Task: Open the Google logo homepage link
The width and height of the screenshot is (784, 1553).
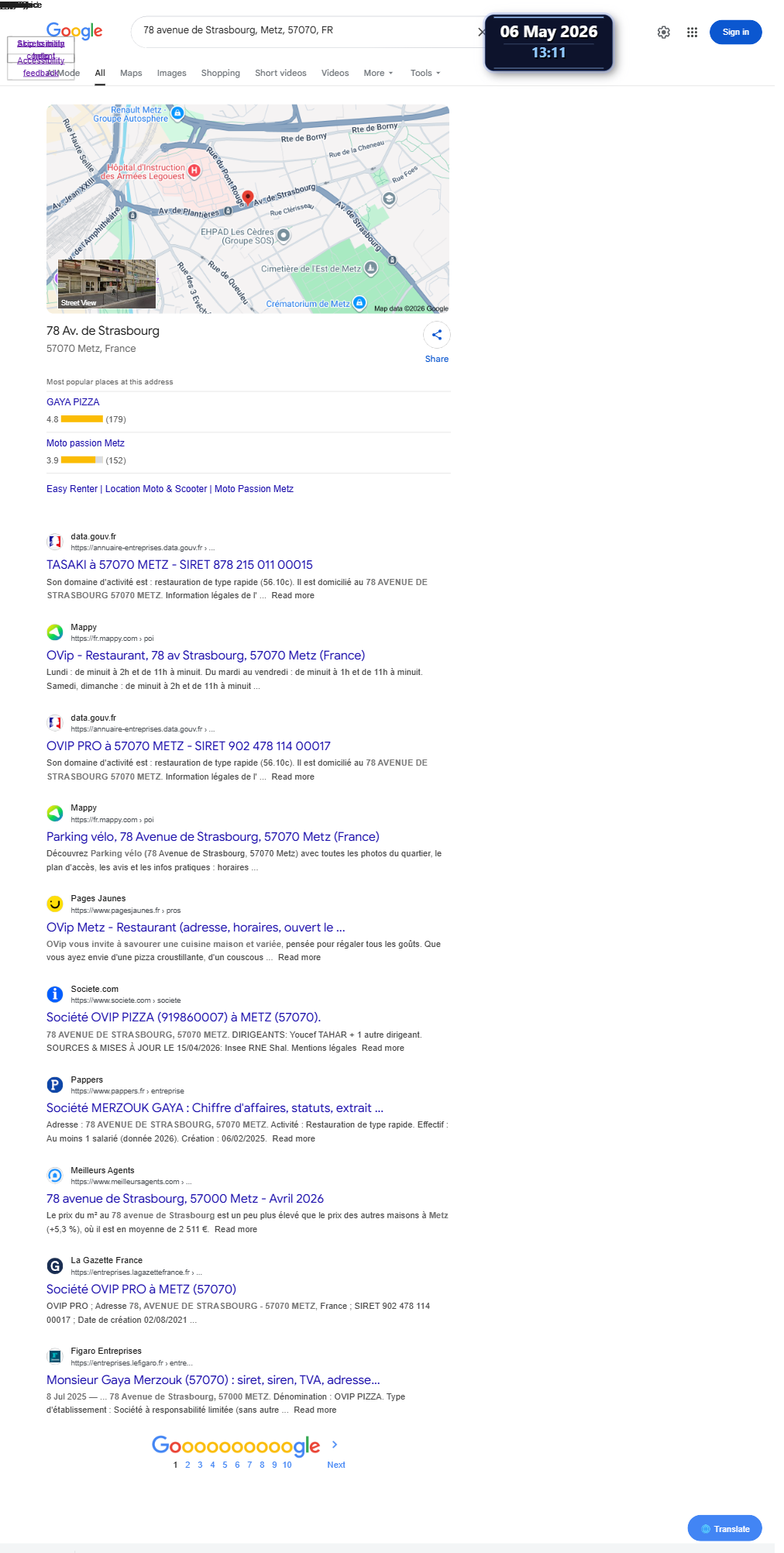Action: 74,31
